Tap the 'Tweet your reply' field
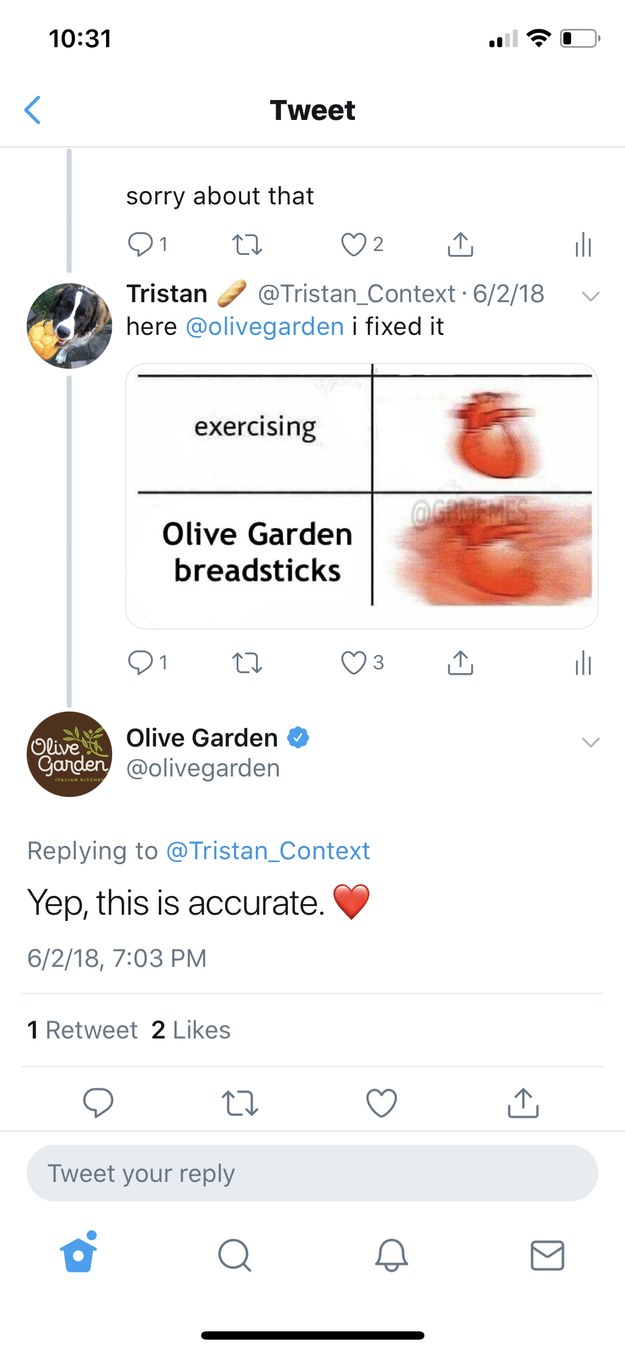Image resolution: width=625 pixels, height=1353 pixels. [x=312, y=1173]
